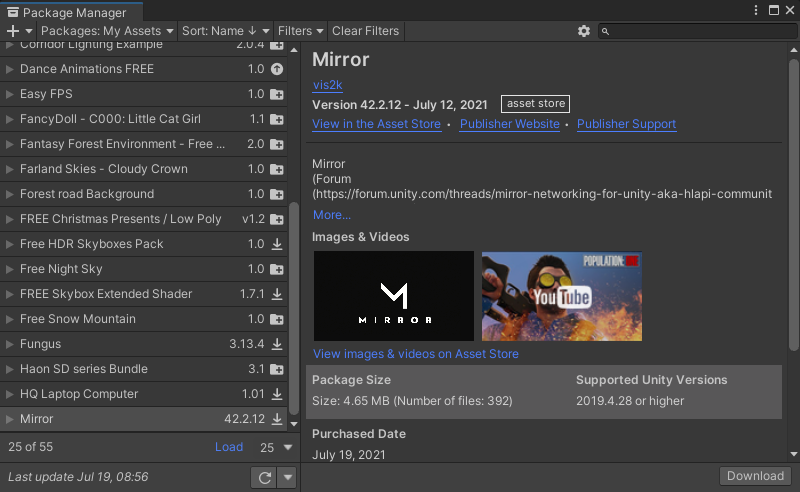Expand the Free Night Sky entry arrow
800x492 pixels.
click(x=9, y=269)
